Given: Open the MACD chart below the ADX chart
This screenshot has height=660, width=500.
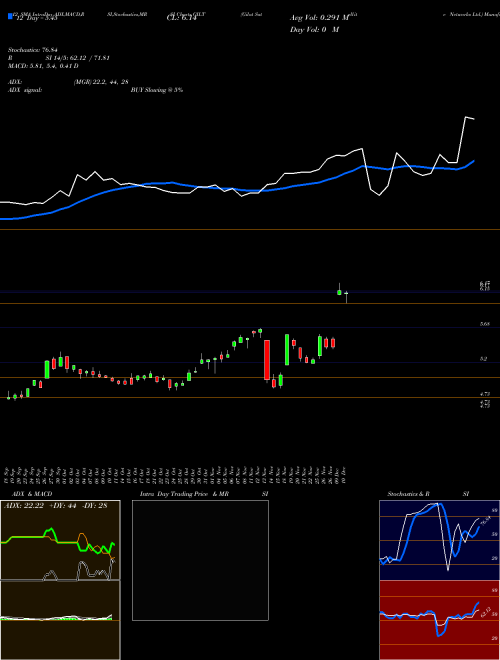Looking at the screenshot, I should click(60, 620).
